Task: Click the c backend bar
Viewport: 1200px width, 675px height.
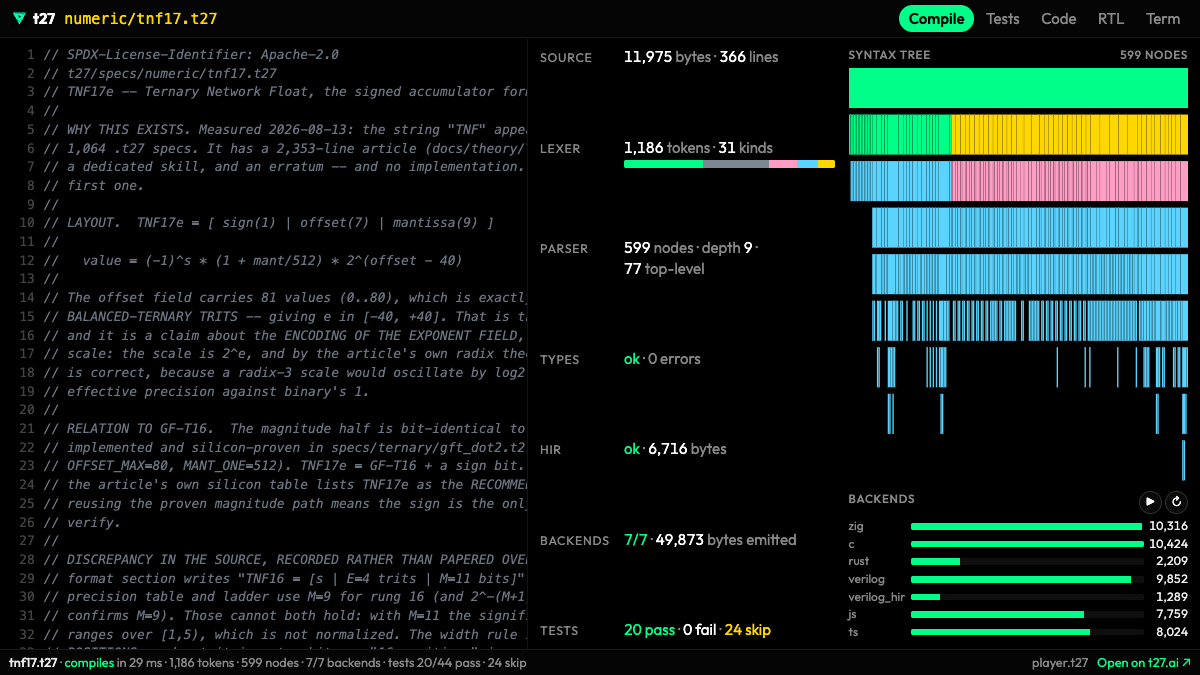Action: 1026,544
